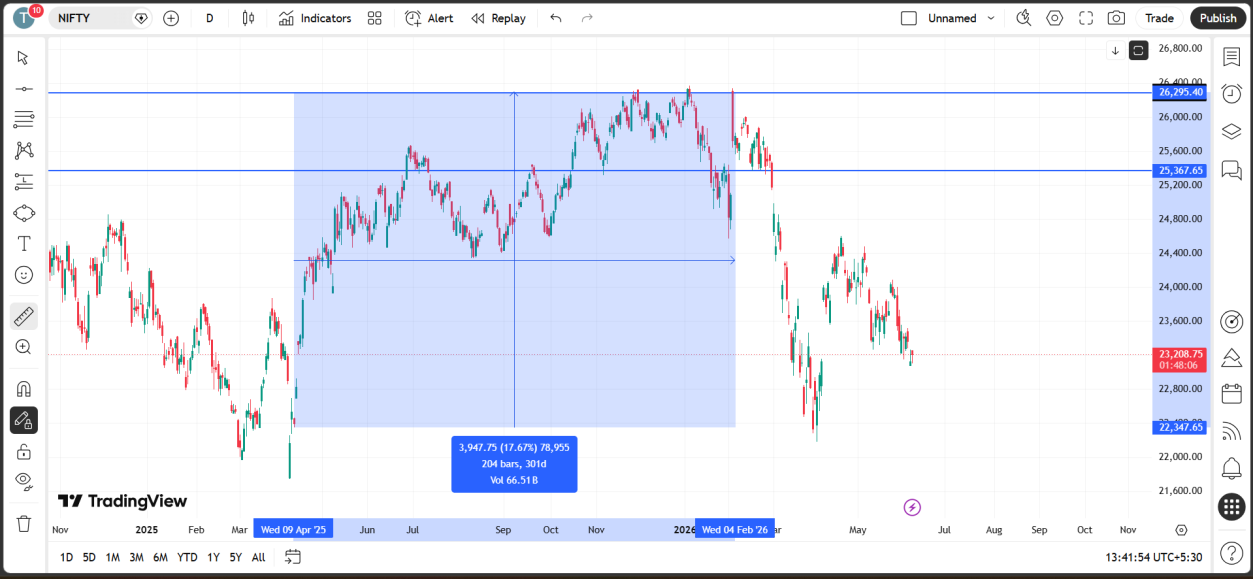The height and width of the screenshot is (579, 1253).
Task: Toggle stay in drawing mode
Action: click(23, 420)
